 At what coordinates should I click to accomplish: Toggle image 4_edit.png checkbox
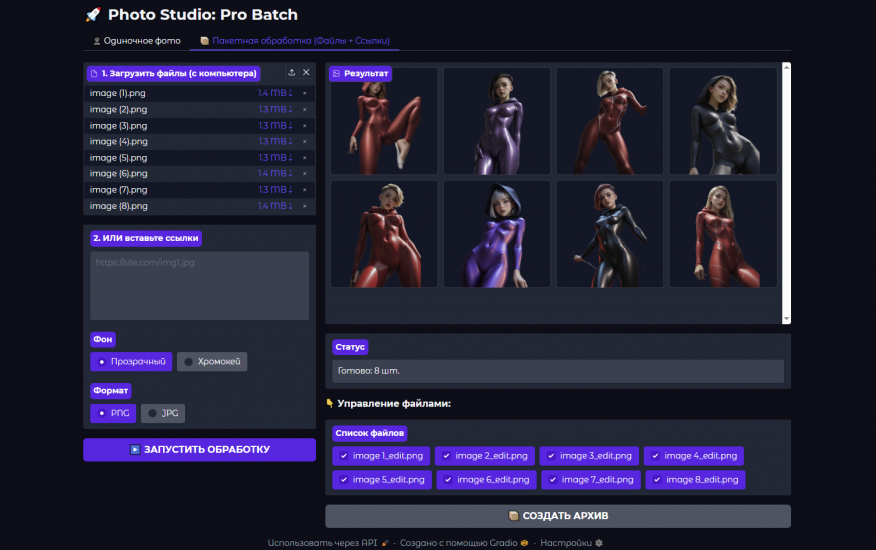655,456
